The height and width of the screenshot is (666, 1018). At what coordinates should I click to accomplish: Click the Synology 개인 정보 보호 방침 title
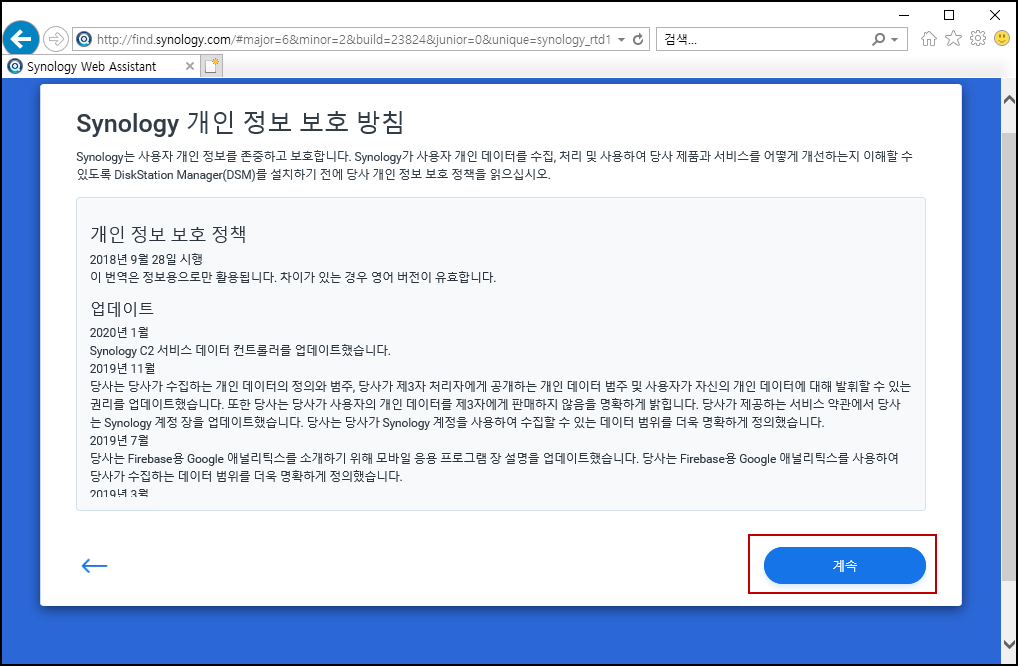point(240,123)
